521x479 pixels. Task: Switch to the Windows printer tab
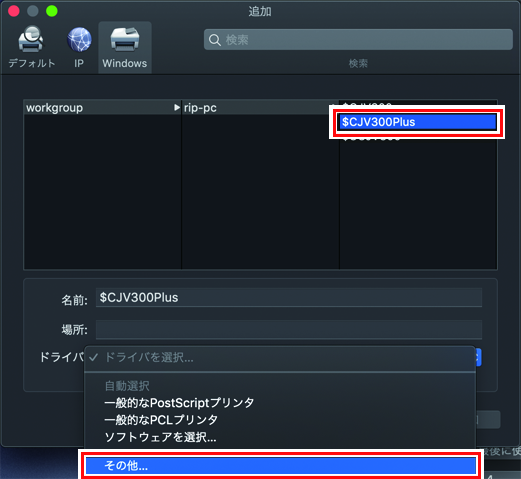[125, 47]
